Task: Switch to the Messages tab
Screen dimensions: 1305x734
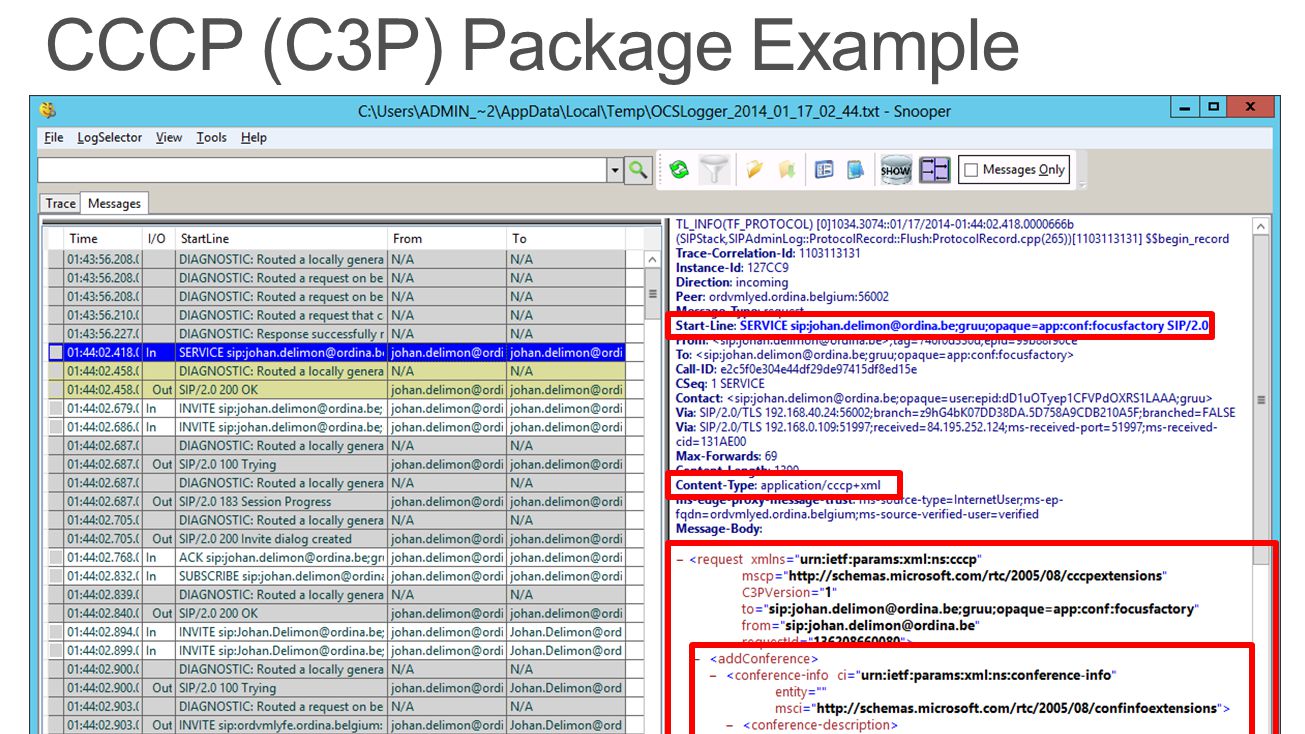Action: coord(114,204)
